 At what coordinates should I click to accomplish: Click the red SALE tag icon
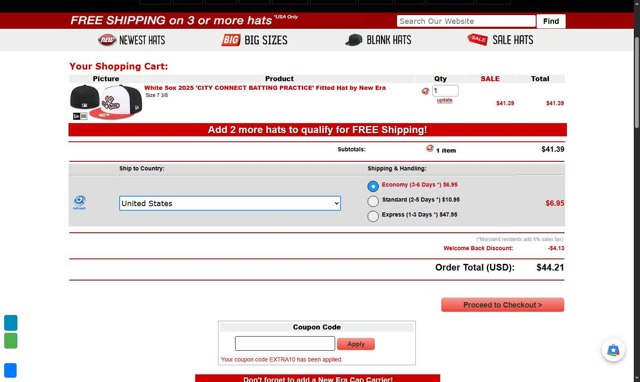click(x=478, y=40)
